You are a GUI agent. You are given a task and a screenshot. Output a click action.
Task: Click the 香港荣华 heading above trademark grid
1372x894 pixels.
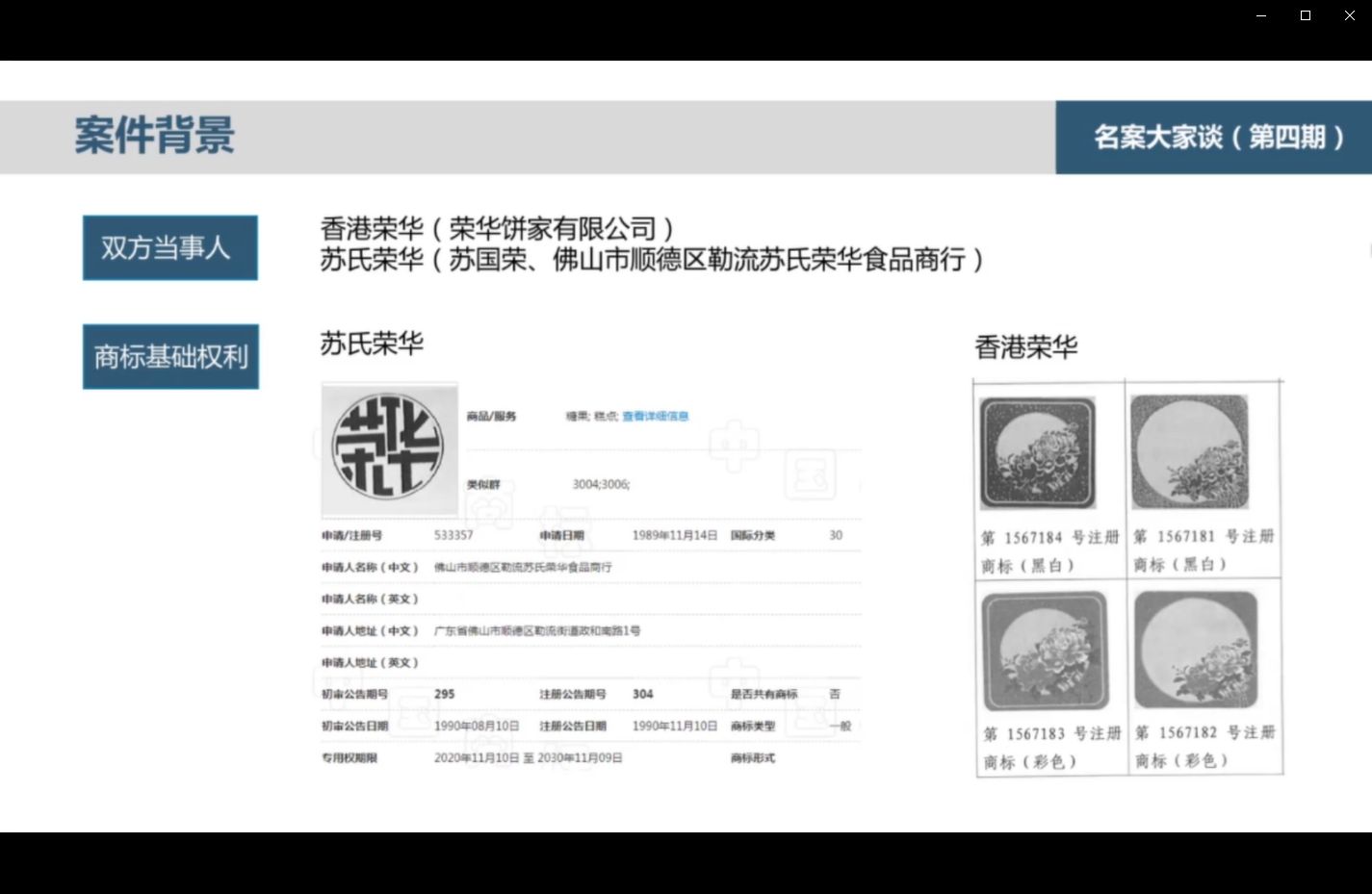point(1026,347)
